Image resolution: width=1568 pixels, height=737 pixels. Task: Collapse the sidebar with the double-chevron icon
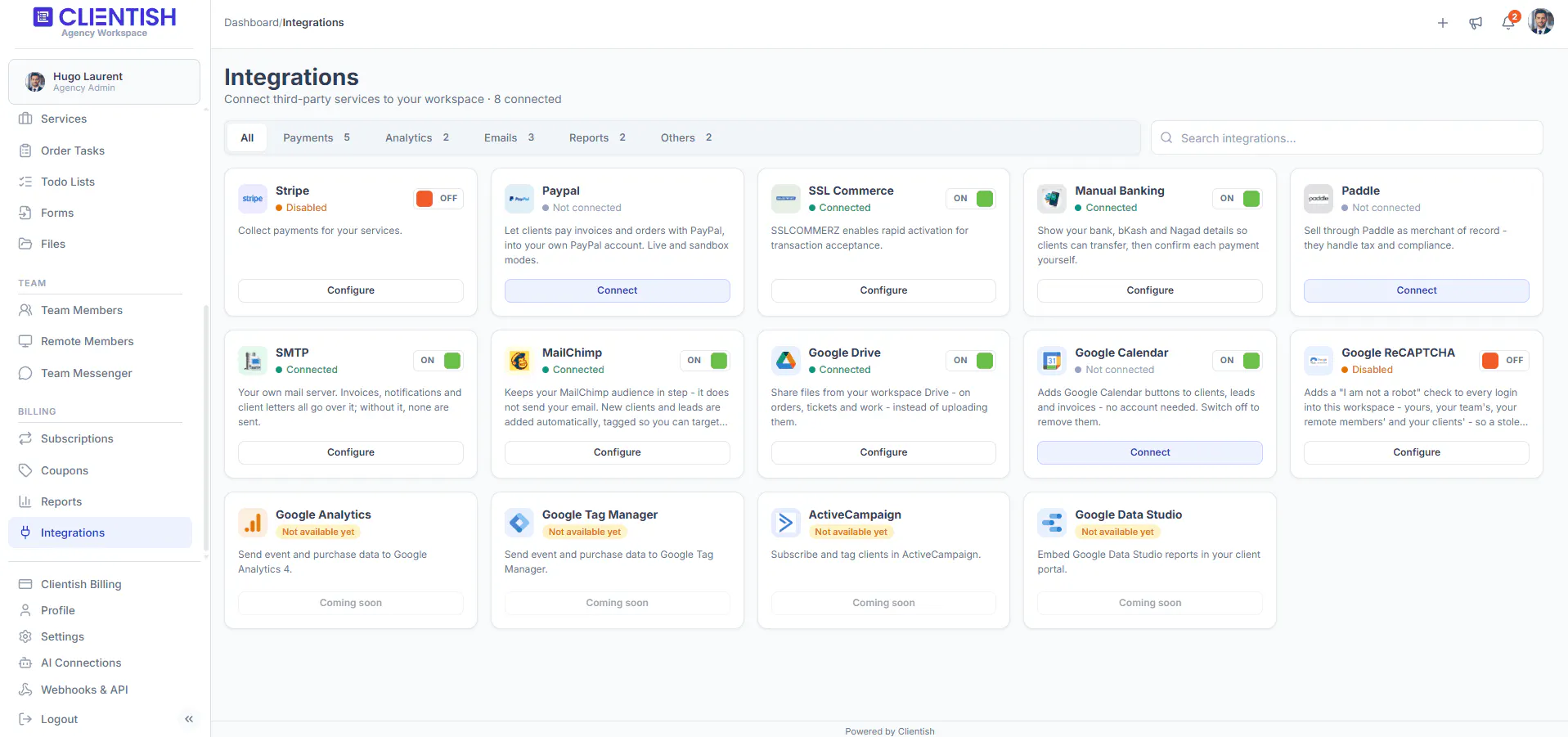[189, 719]
